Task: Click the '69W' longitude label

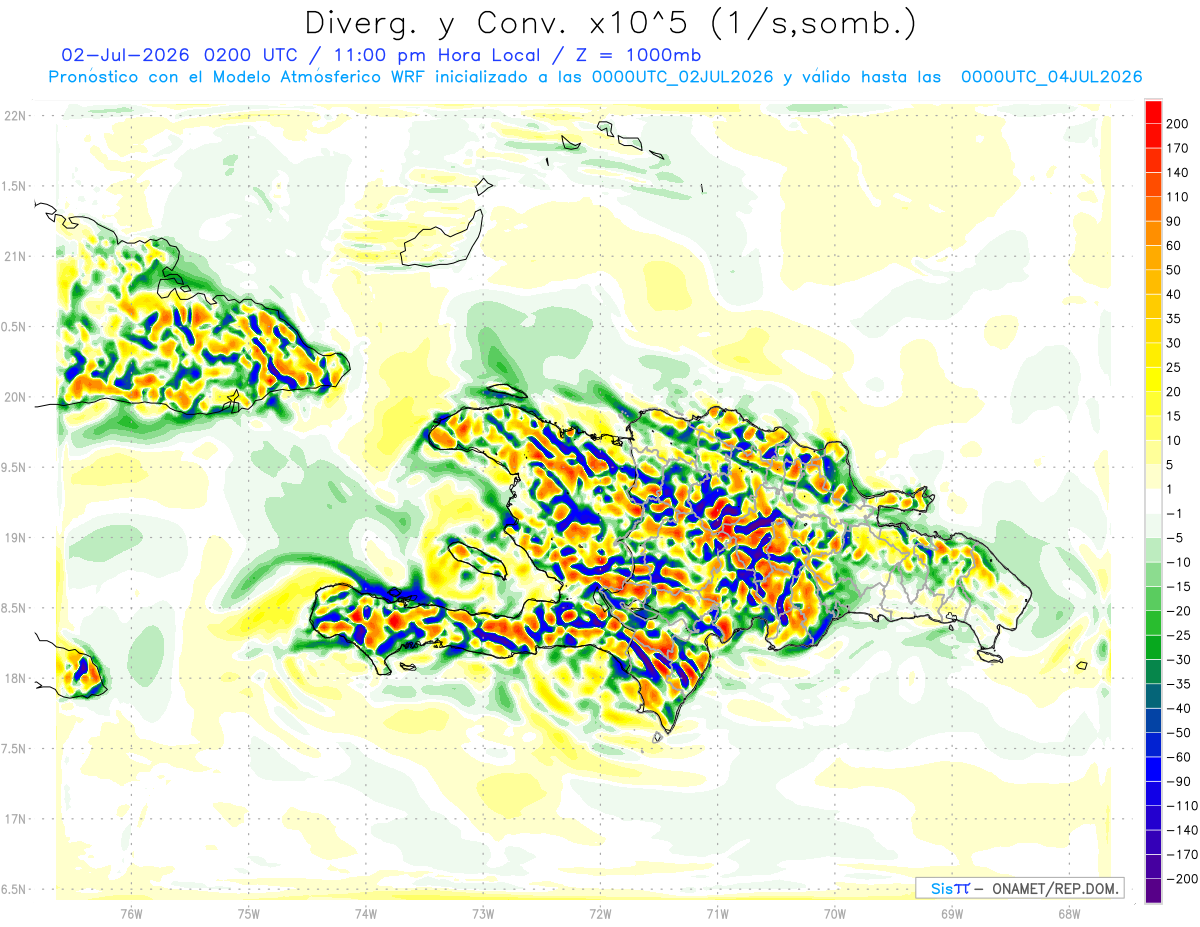Action: (952, 913)
